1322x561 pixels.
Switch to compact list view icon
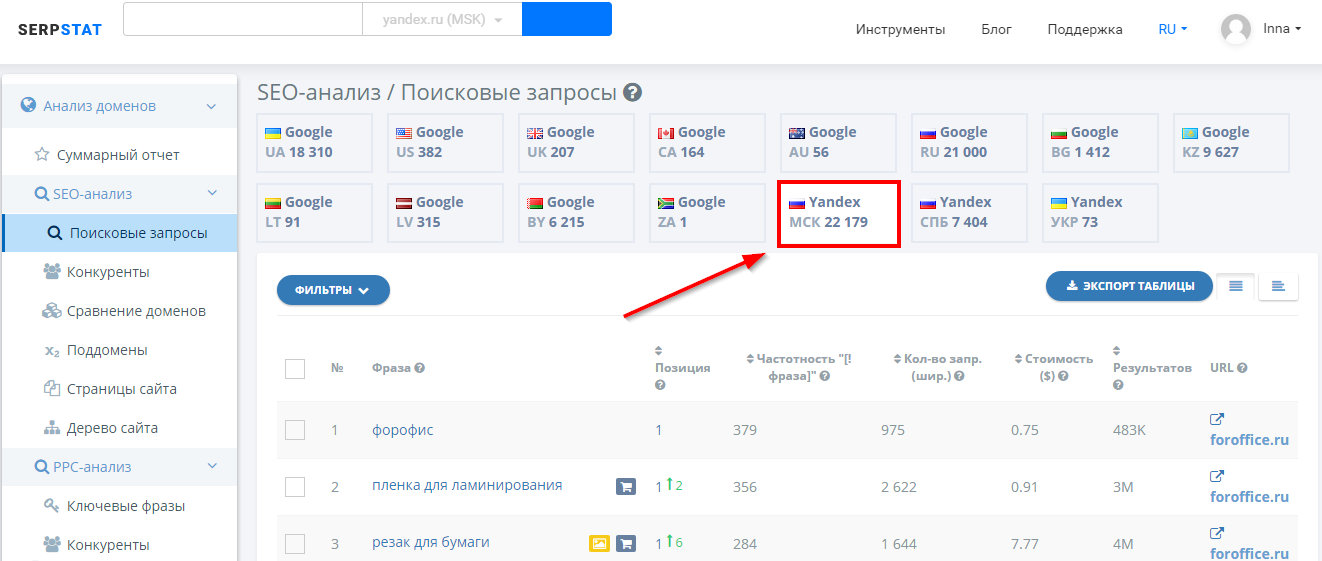1236,286
